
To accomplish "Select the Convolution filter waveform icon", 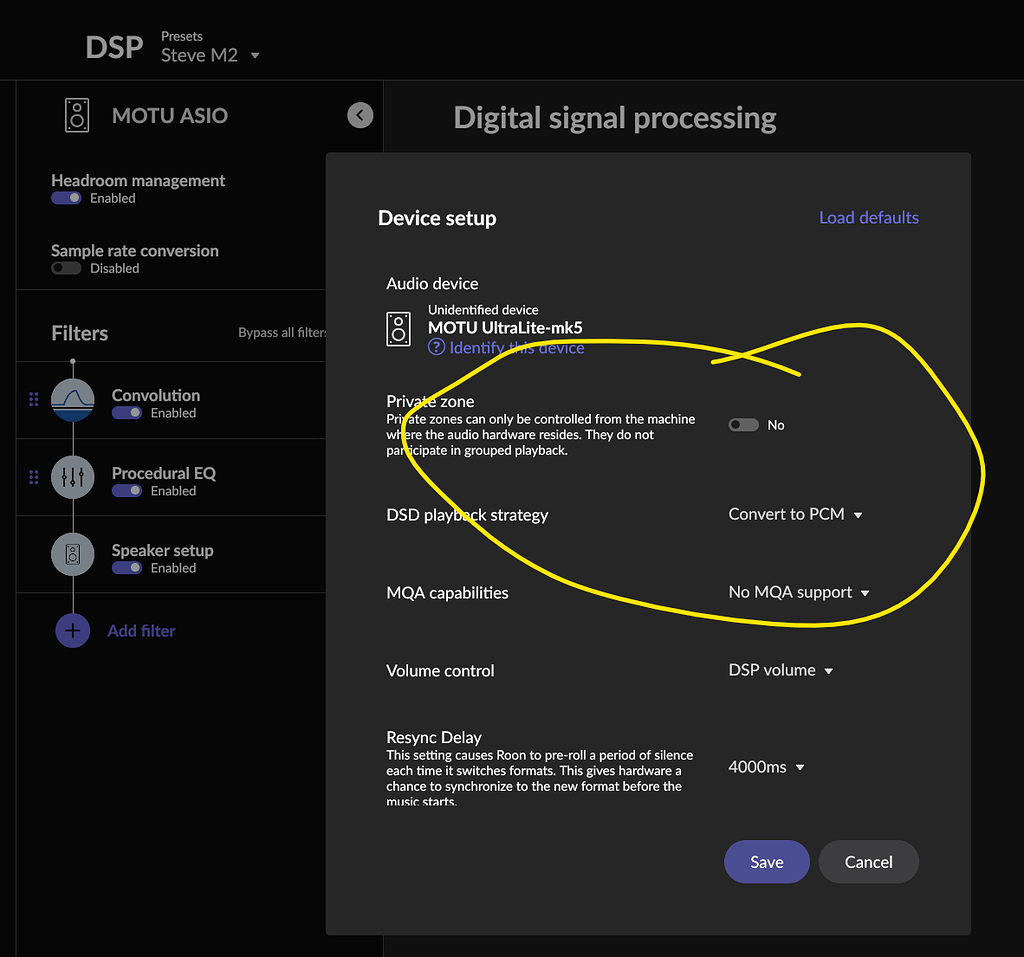I will 72,400.
